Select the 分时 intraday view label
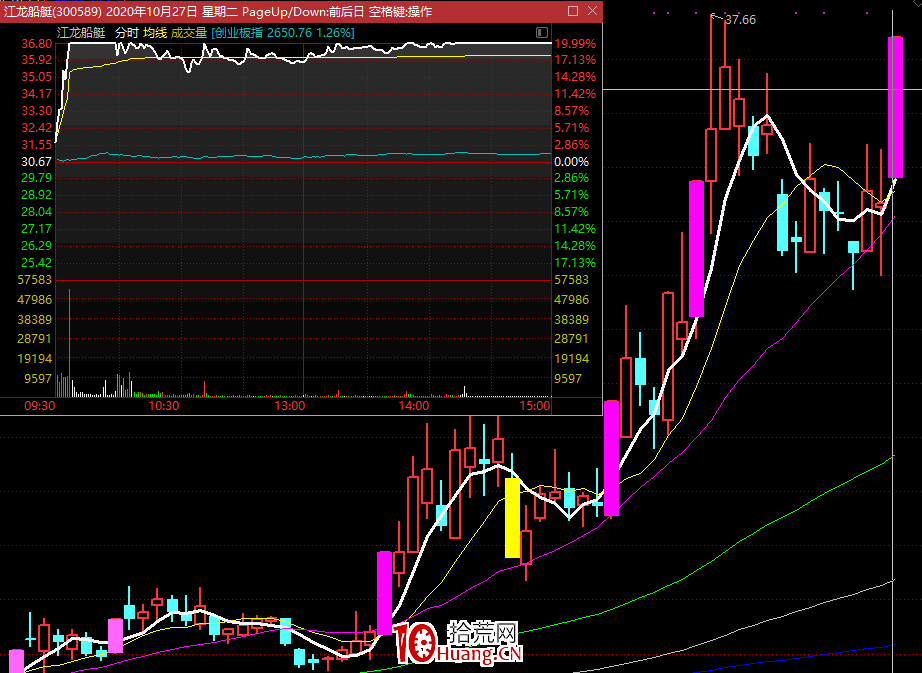This screenshot has width=922, height=673. pos(126,33)
